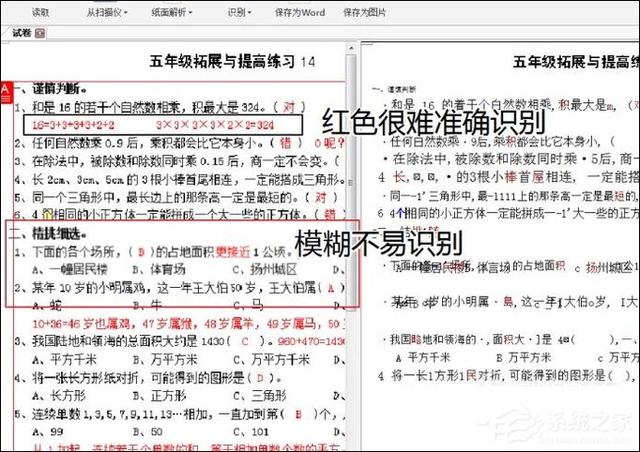This screenshot has width=640, height=452.
Task: Expand the 纸面解析 dropdown menu
Action: point(171,12)
